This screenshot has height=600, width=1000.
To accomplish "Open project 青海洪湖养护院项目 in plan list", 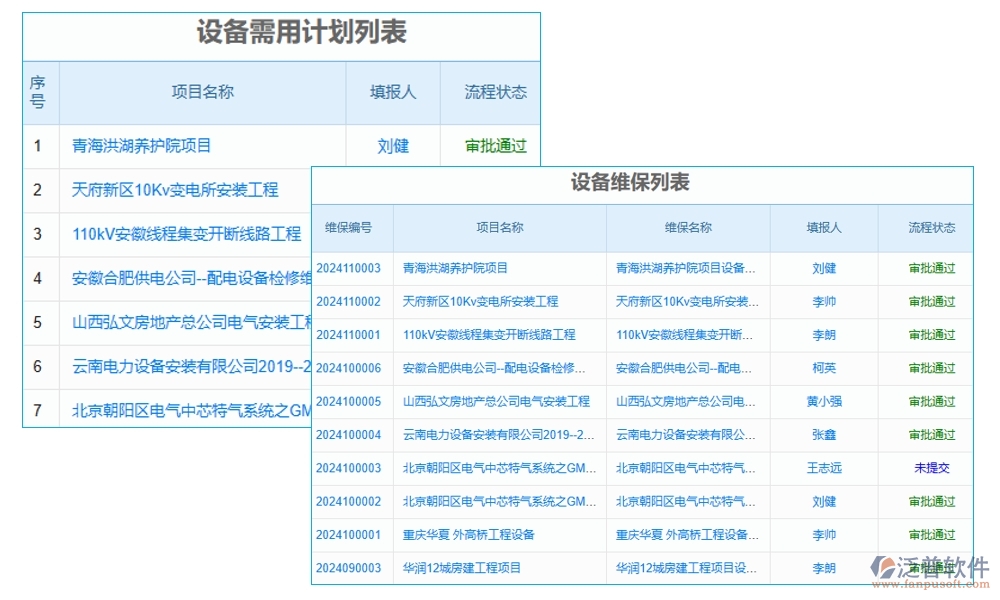I will click(x=144, y=145).
